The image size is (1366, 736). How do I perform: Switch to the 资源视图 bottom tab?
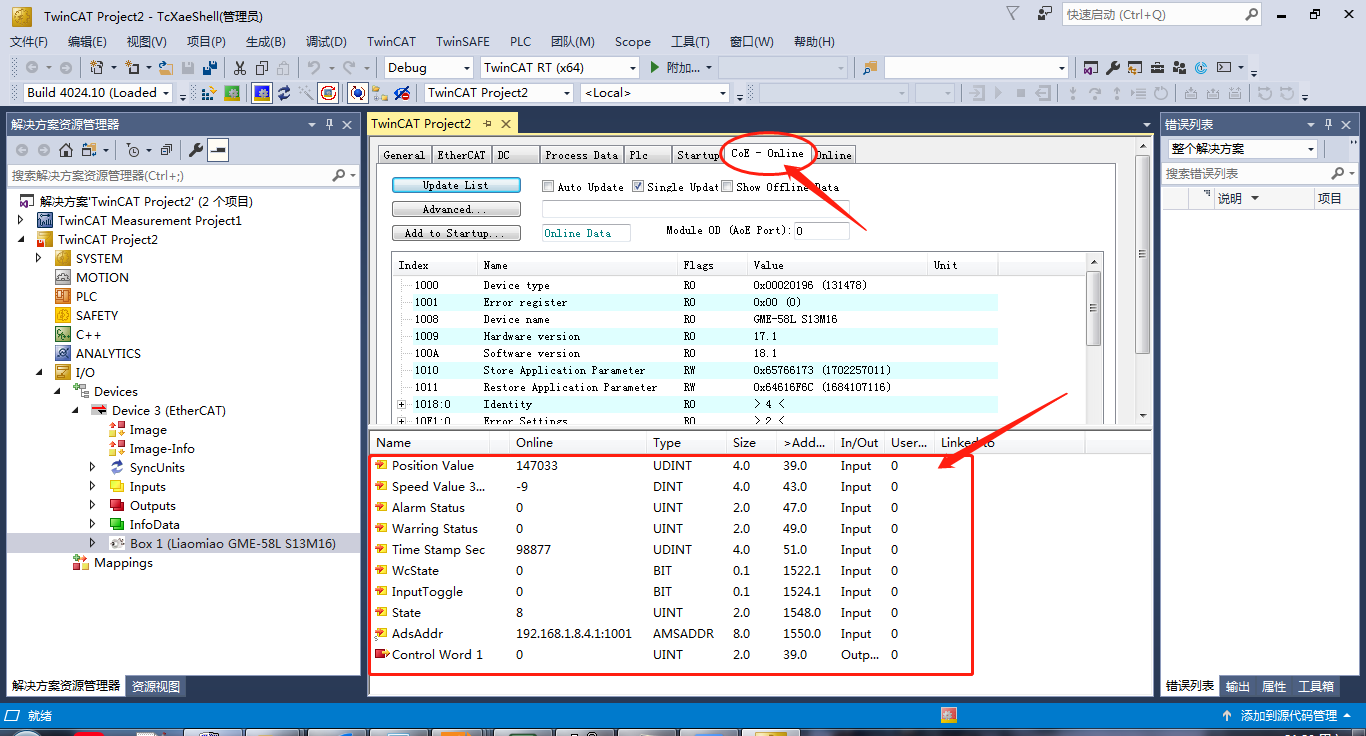(156, 686)
